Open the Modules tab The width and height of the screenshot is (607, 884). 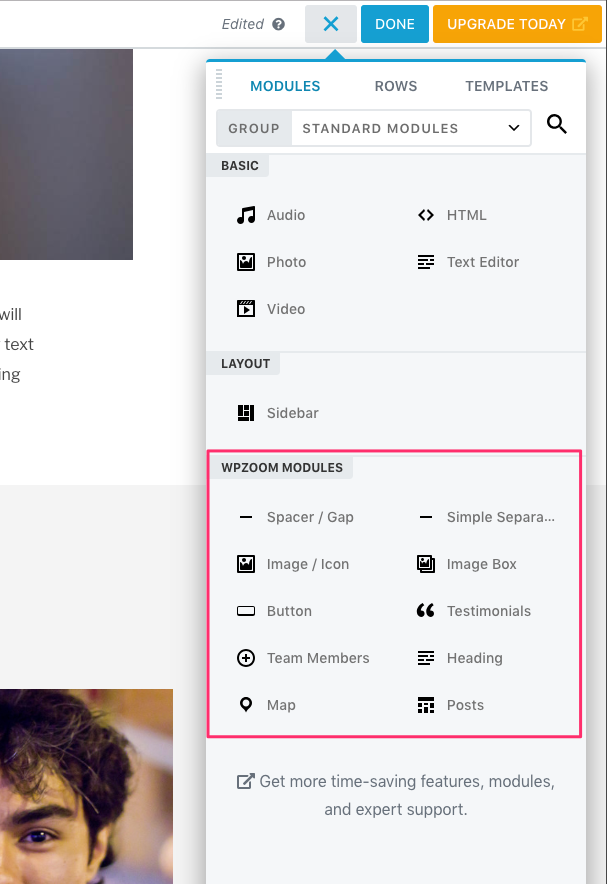point(285,86)
